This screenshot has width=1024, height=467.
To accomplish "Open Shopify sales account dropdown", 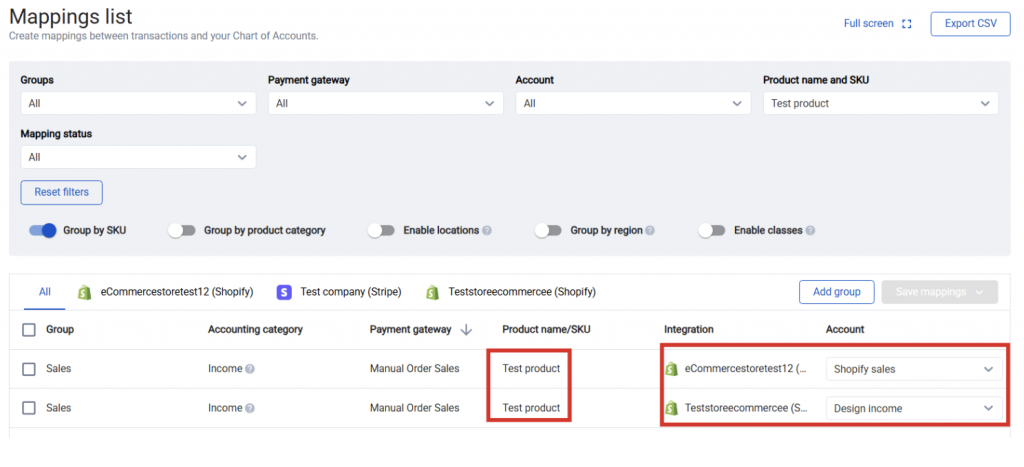I will click(x=914, y=369).
